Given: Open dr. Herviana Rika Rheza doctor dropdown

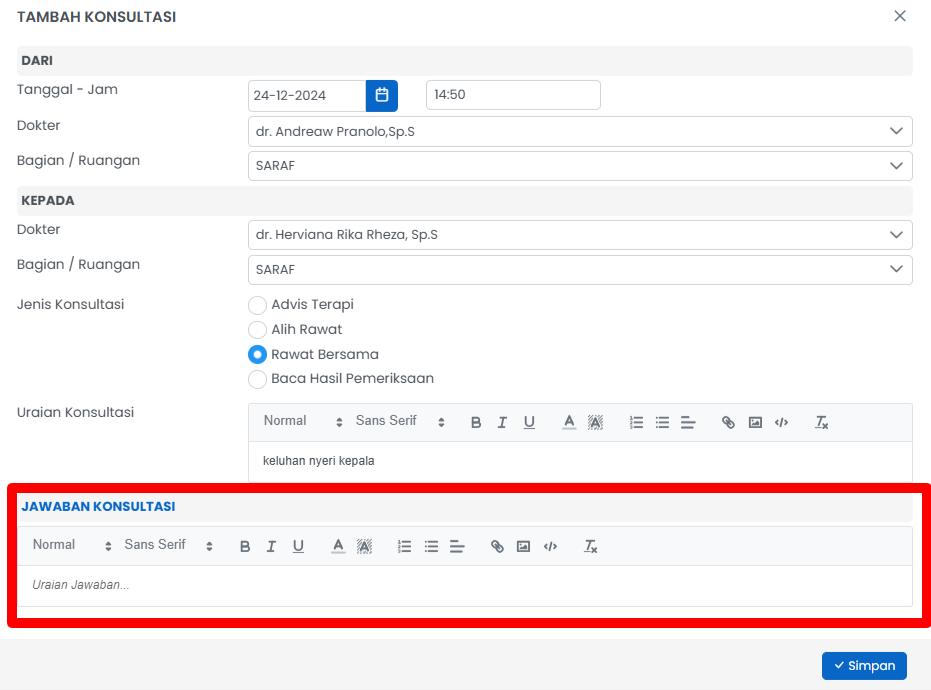Looking at the screenshot, I should click(580, 235).
